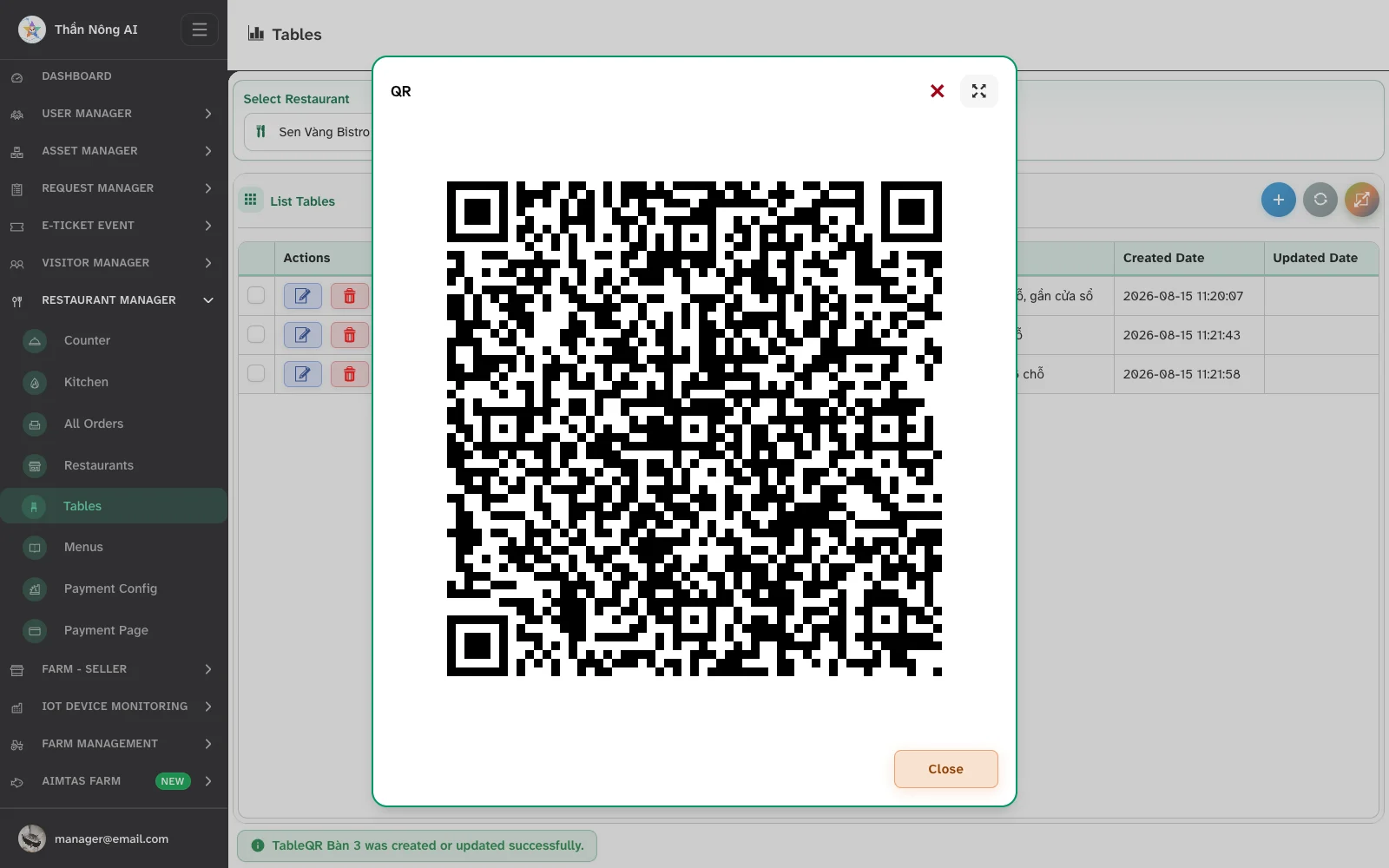This screenshot has height=868, width=1389.
Task: Expand the Asset Manager chevron
Action: click(x=208, y=151)
